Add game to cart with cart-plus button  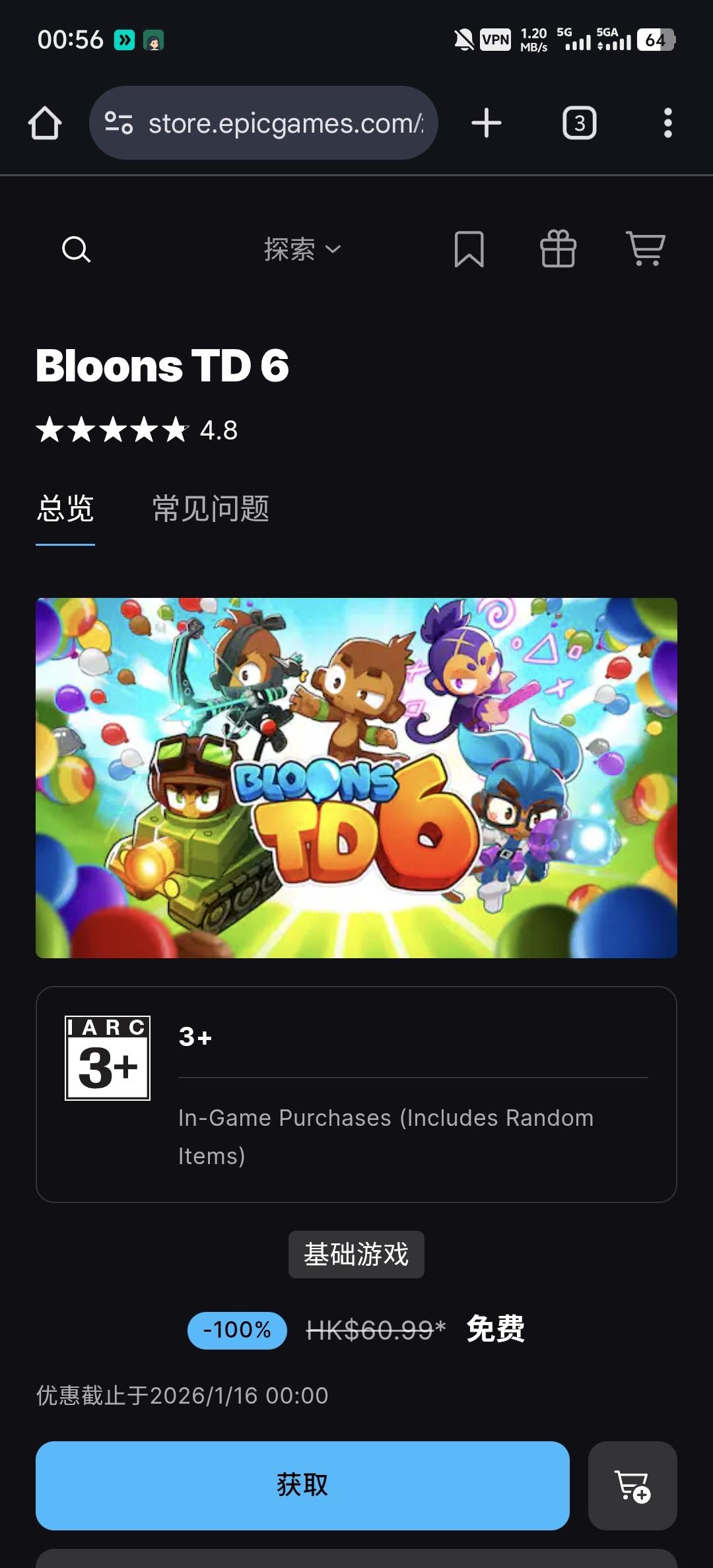tap(632, 1486)
